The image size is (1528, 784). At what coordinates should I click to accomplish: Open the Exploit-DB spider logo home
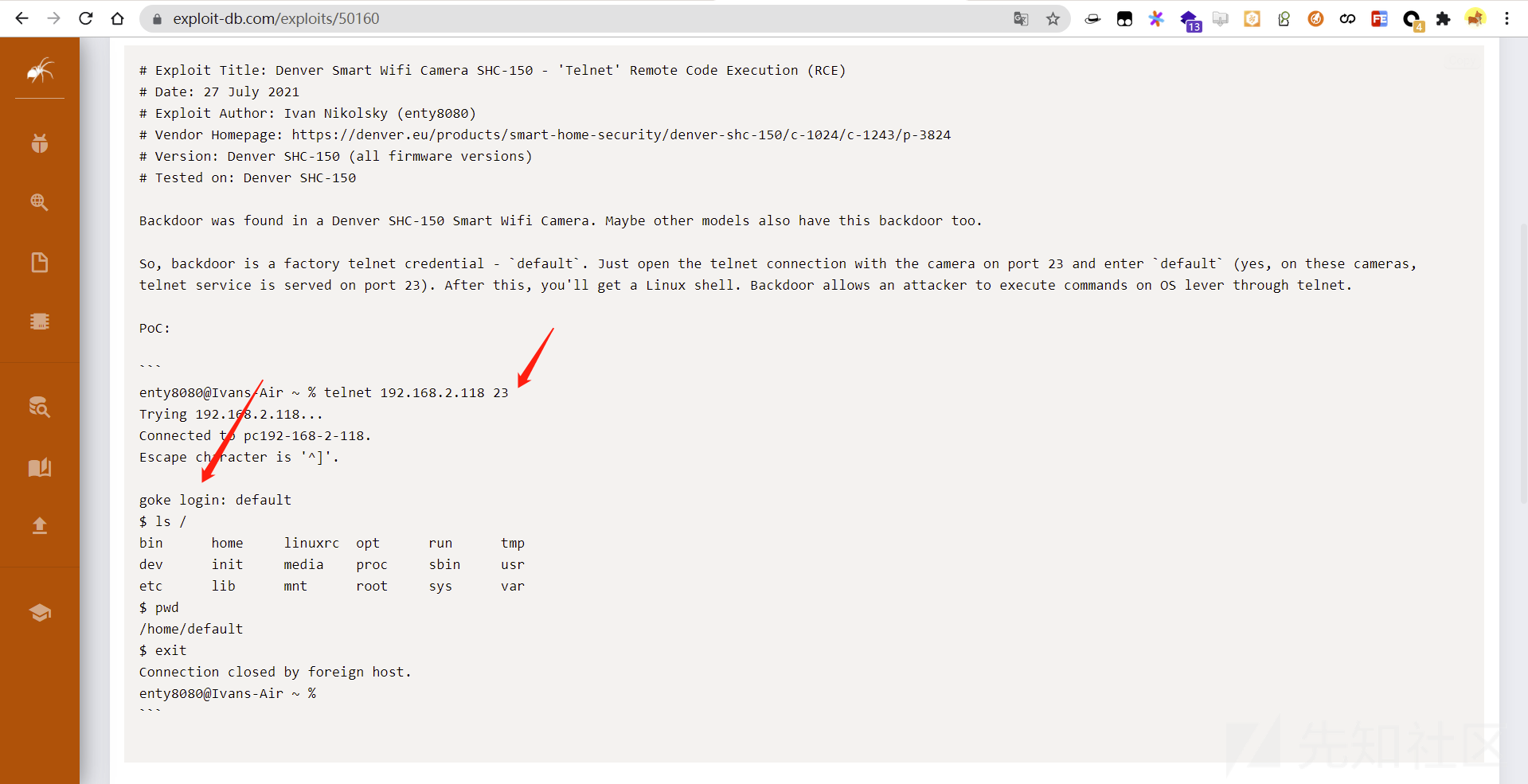(40, 71)
